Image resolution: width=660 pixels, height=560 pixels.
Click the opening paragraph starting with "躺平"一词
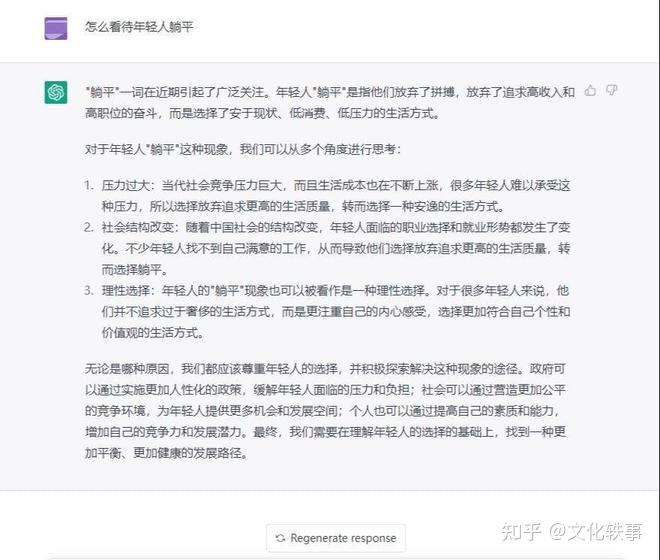click(x=330, y=102)
